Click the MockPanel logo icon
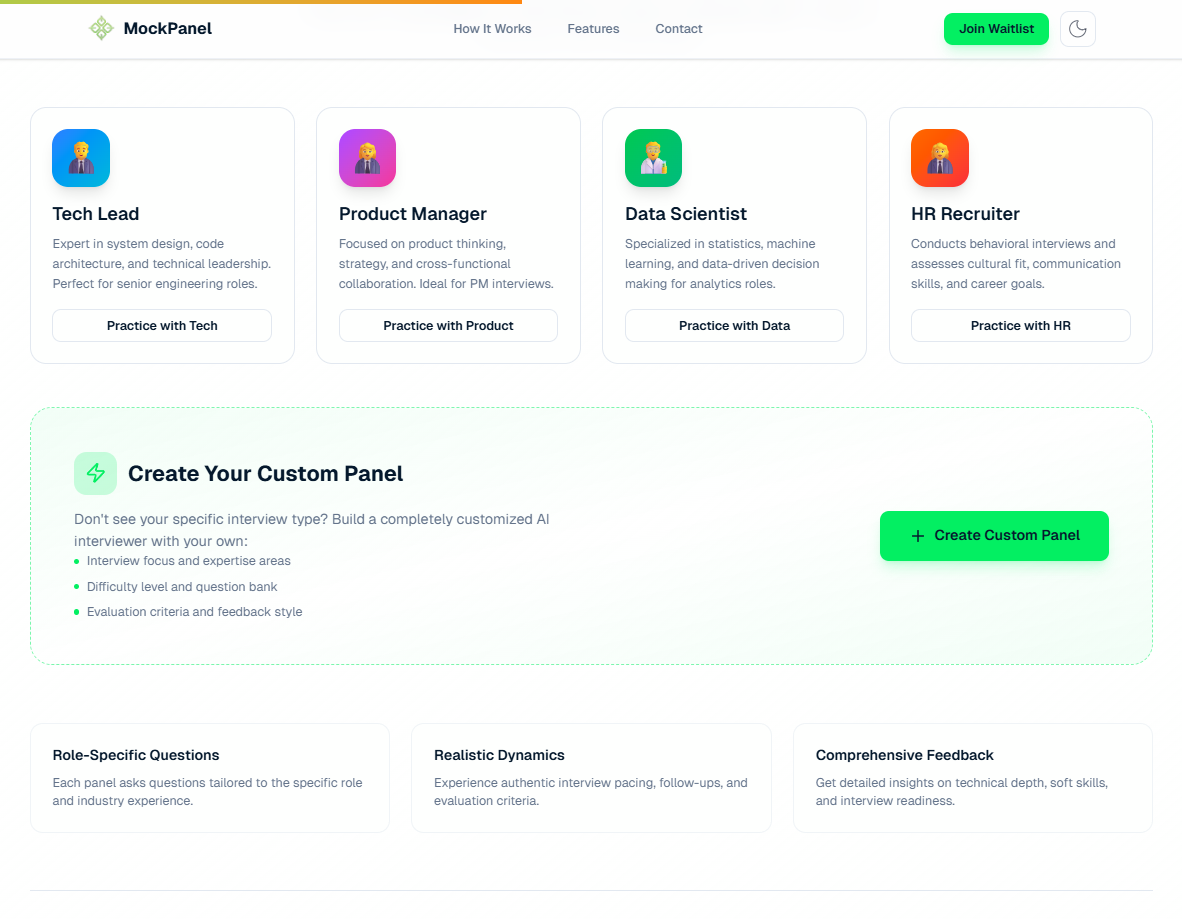1182x919 pixels. click(x=100, y=29)
